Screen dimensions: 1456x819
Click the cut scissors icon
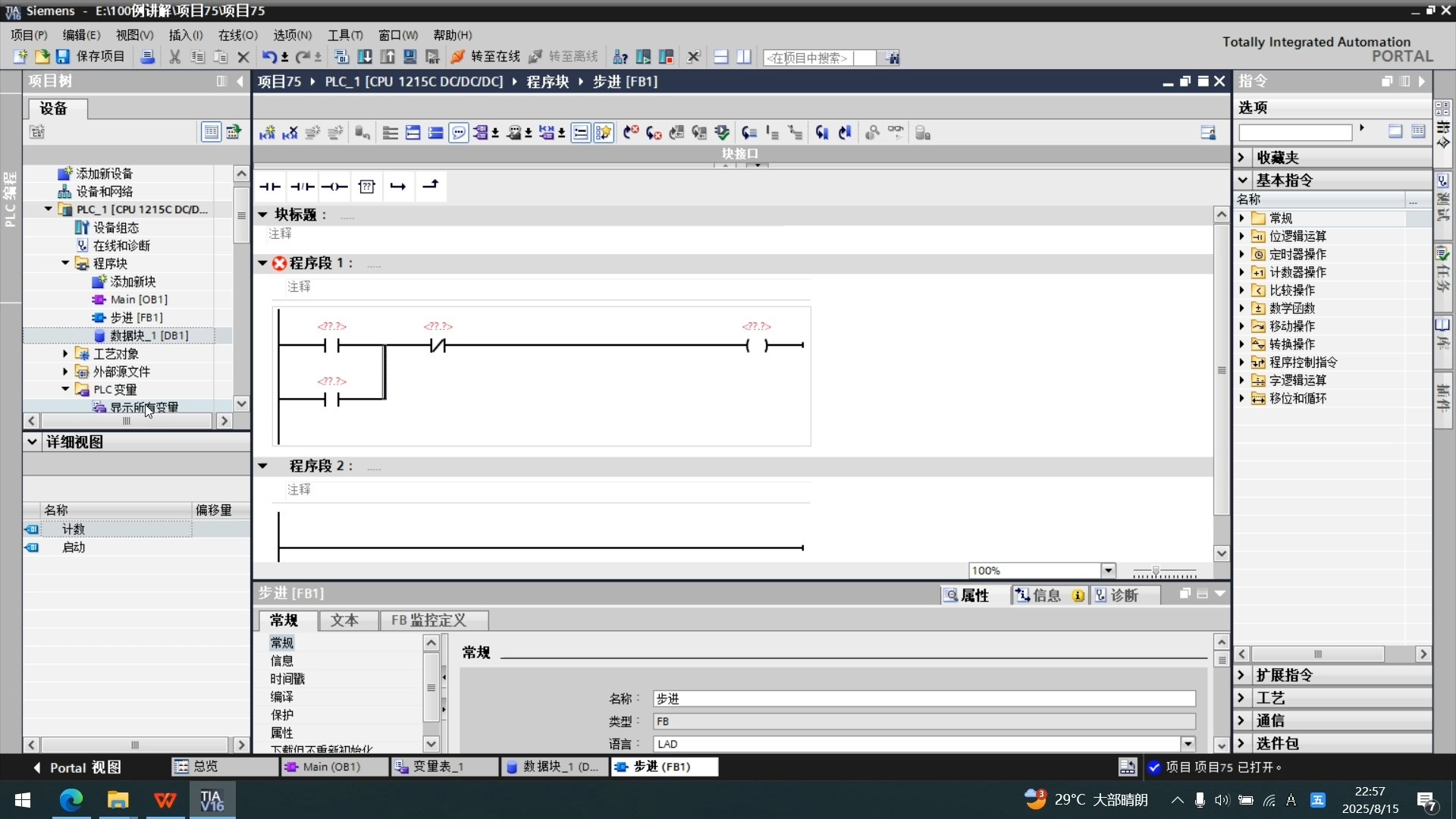tap(175, 57)
